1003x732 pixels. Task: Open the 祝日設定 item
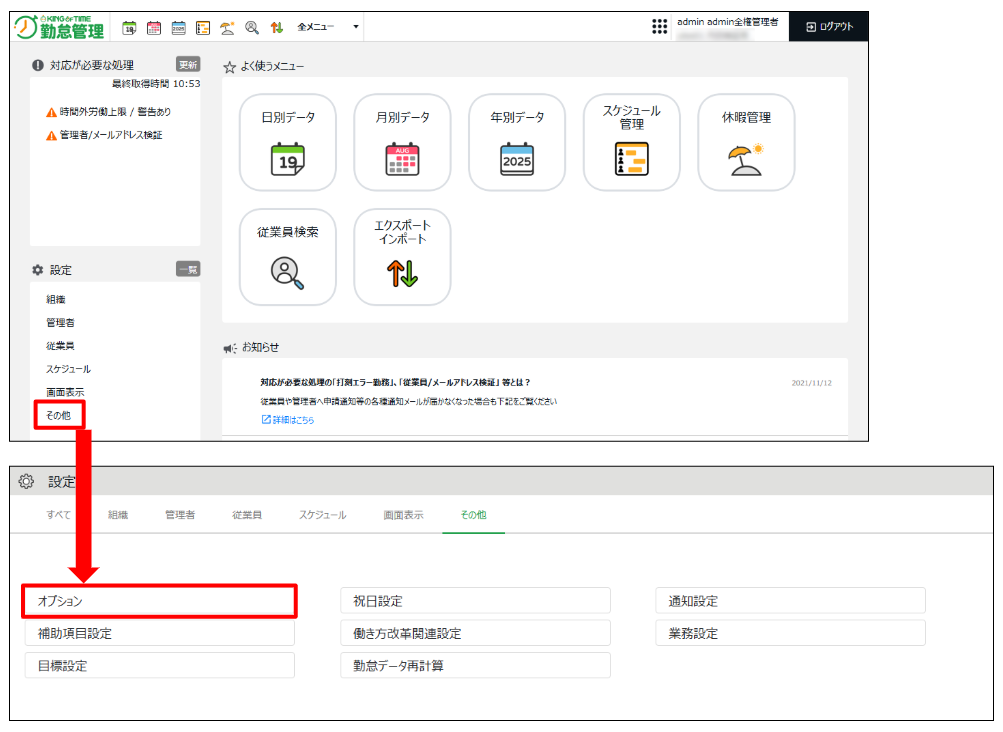point(475,601)
